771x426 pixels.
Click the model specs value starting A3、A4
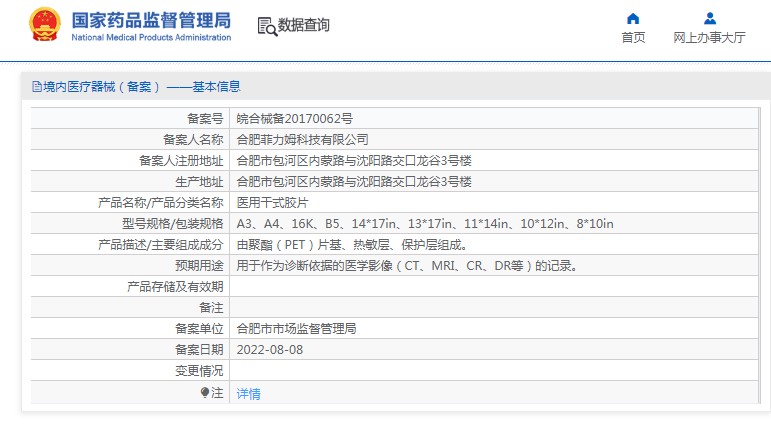click(425, 224)
